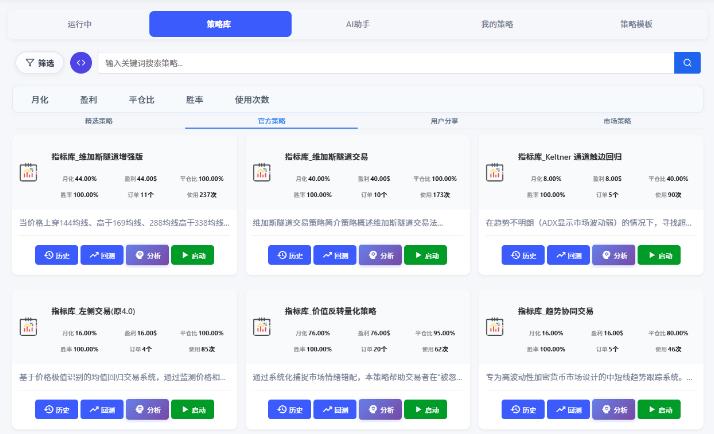Select the 用户分享 sub-tab

click(444, 121)
